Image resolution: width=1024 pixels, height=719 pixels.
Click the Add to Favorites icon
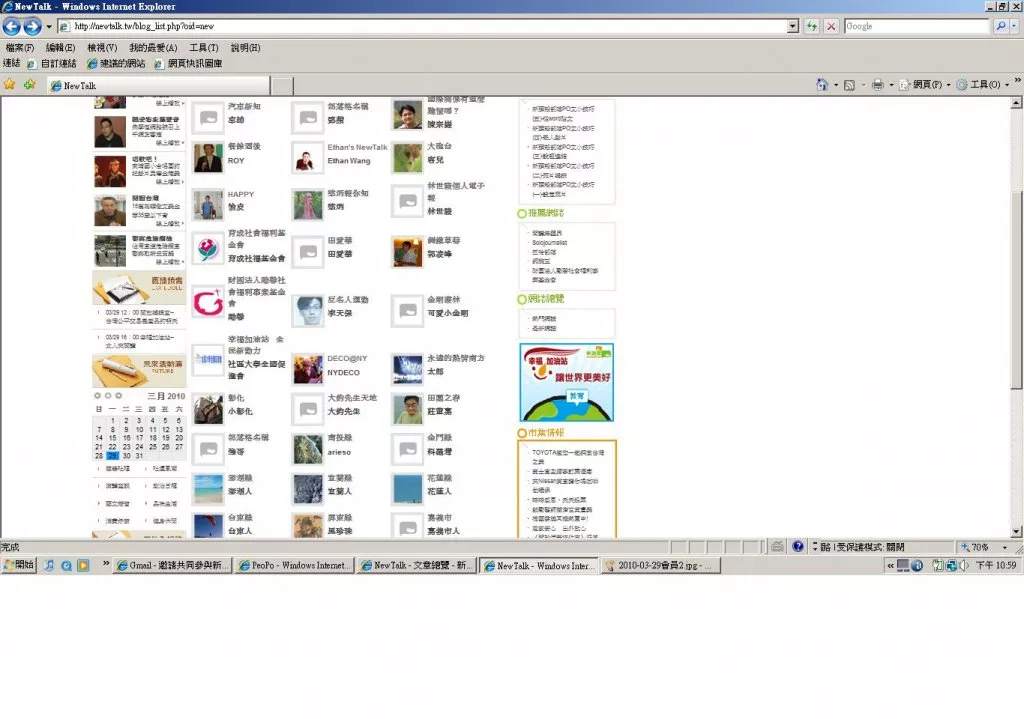pyautogui.click(x=29, y=85)
